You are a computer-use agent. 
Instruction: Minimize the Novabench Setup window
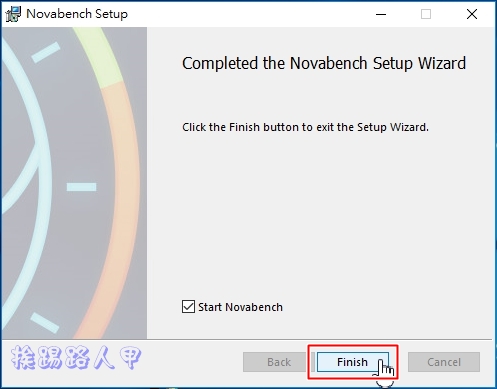(x=381, y=14)
